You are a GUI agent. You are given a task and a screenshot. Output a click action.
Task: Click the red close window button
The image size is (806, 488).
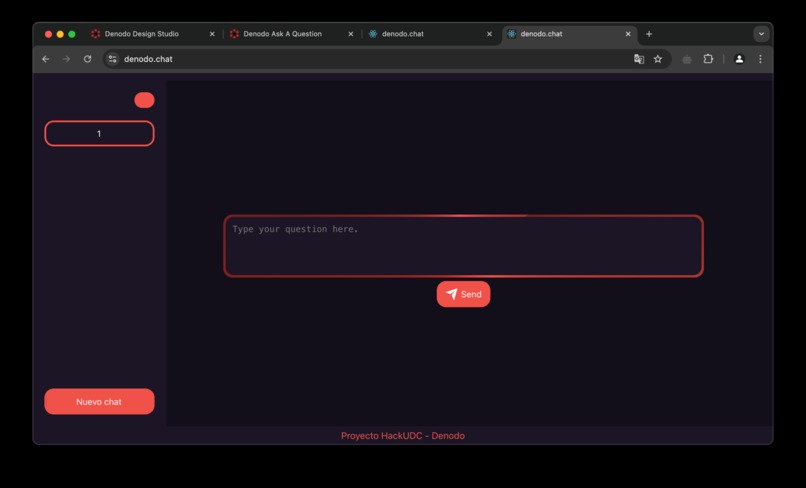coord(48,34)
